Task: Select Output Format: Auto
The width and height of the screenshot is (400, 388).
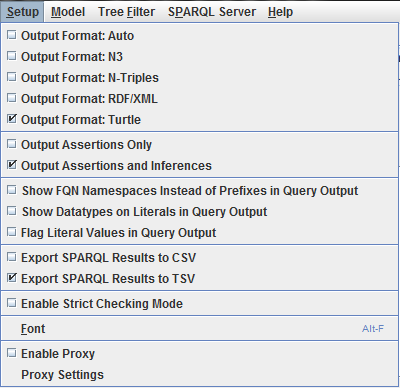Action: [199, 35]
